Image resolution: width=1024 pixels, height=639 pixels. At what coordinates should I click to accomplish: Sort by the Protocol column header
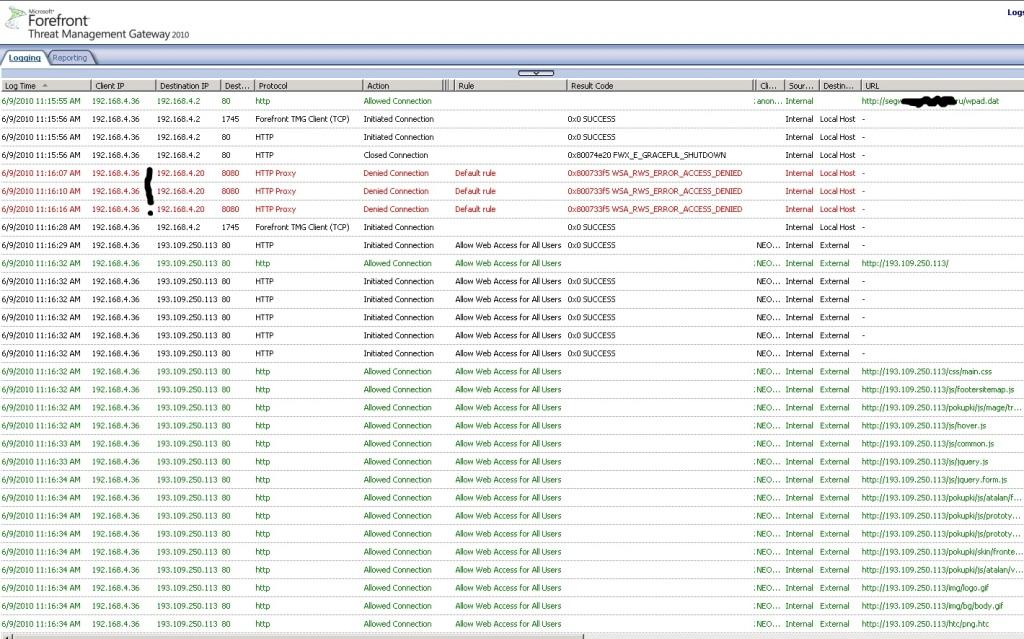coord(308,86)
